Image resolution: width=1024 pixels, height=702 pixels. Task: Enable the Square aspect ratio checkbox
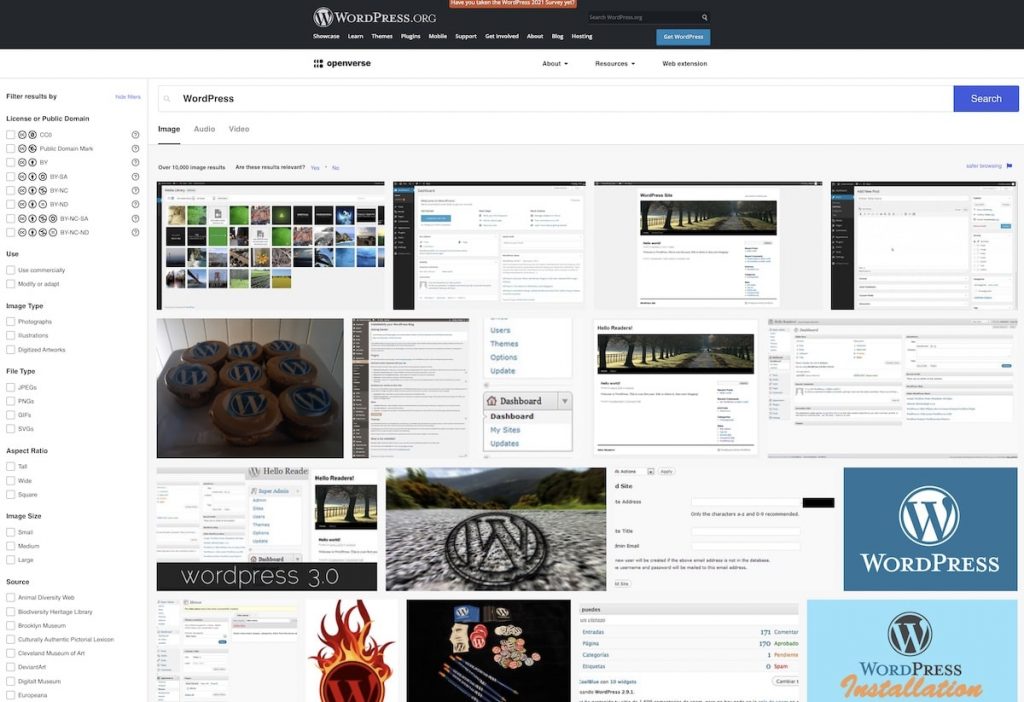pyautogui.click(x=10, y=494)
